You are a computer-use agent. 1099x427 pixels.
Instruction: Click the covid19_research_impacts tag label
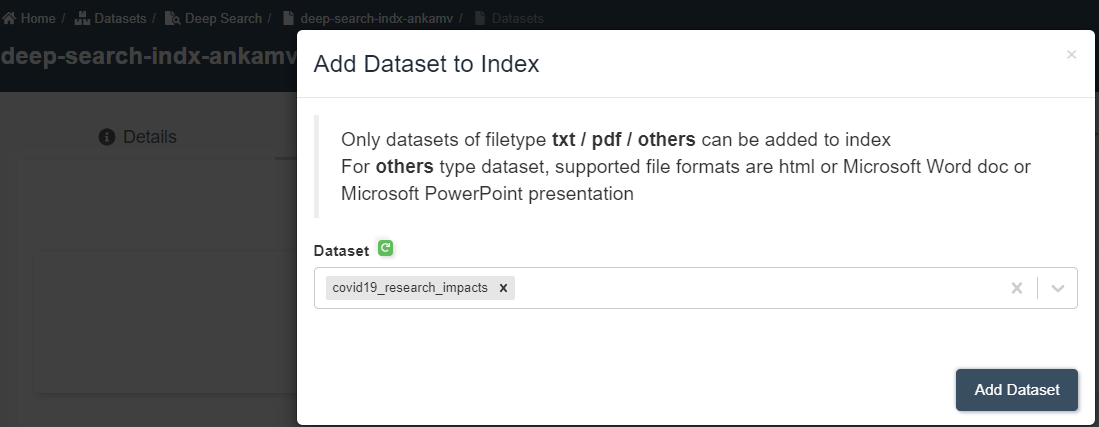click(410, 288)
